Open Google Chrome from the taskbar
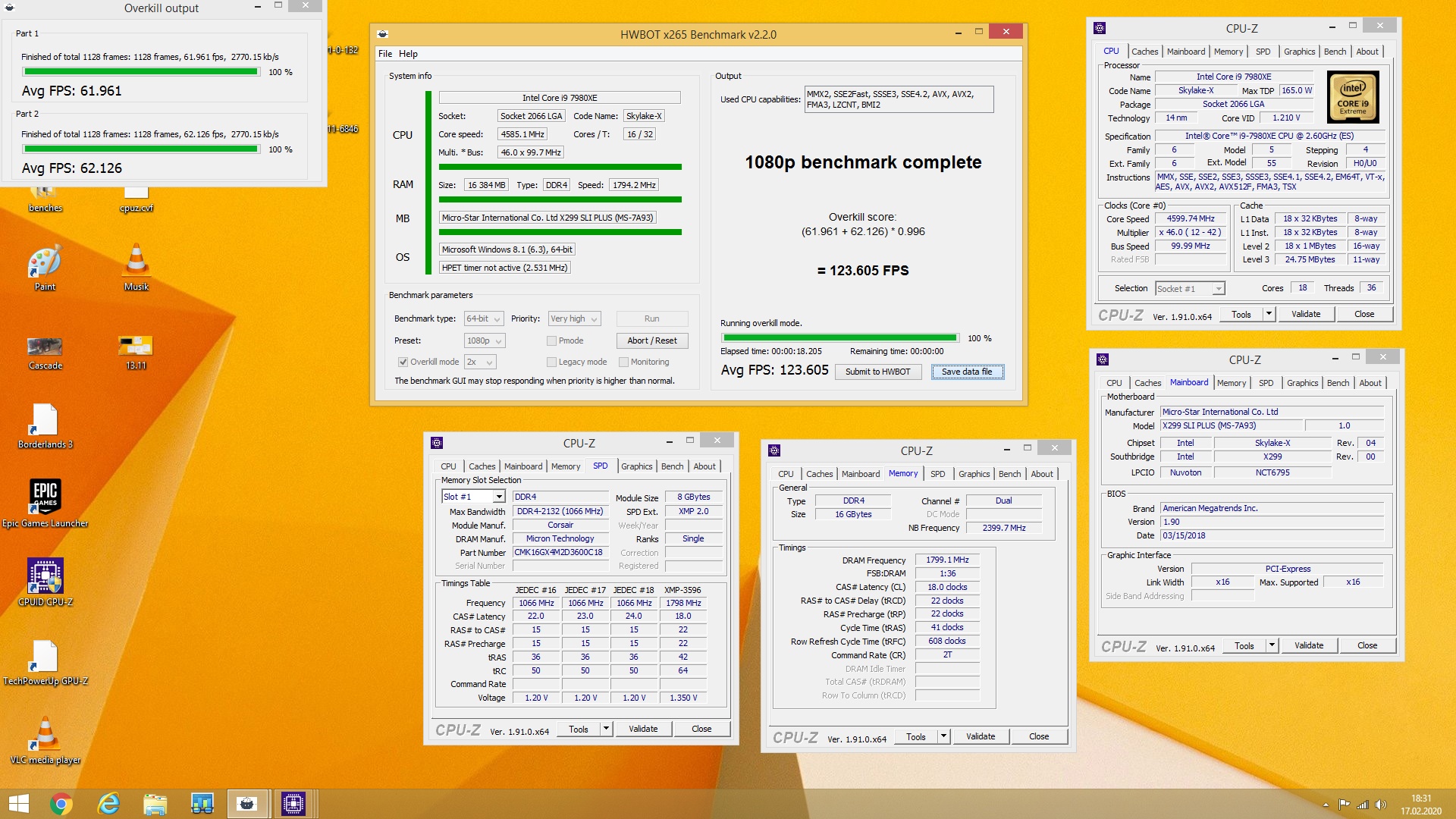The height and width of the screenshot is (819, 1456). pos(61,804)
